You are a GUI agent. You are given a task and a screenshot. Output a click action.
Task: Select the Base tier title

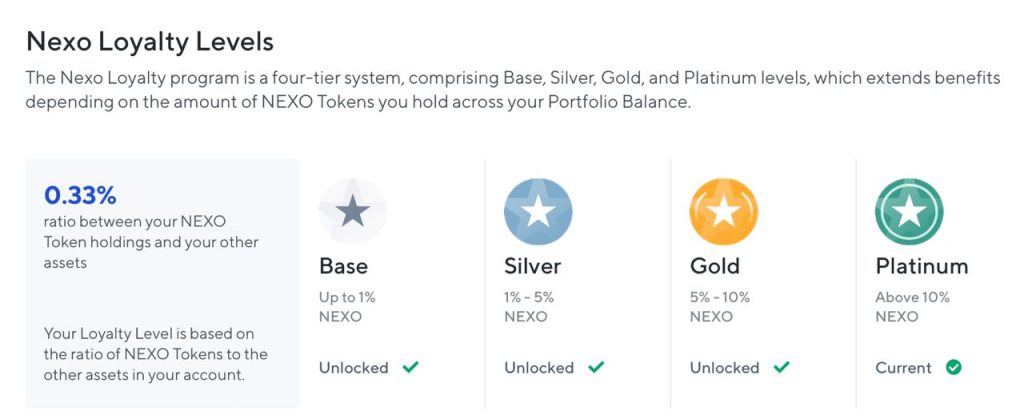[344, 266]
